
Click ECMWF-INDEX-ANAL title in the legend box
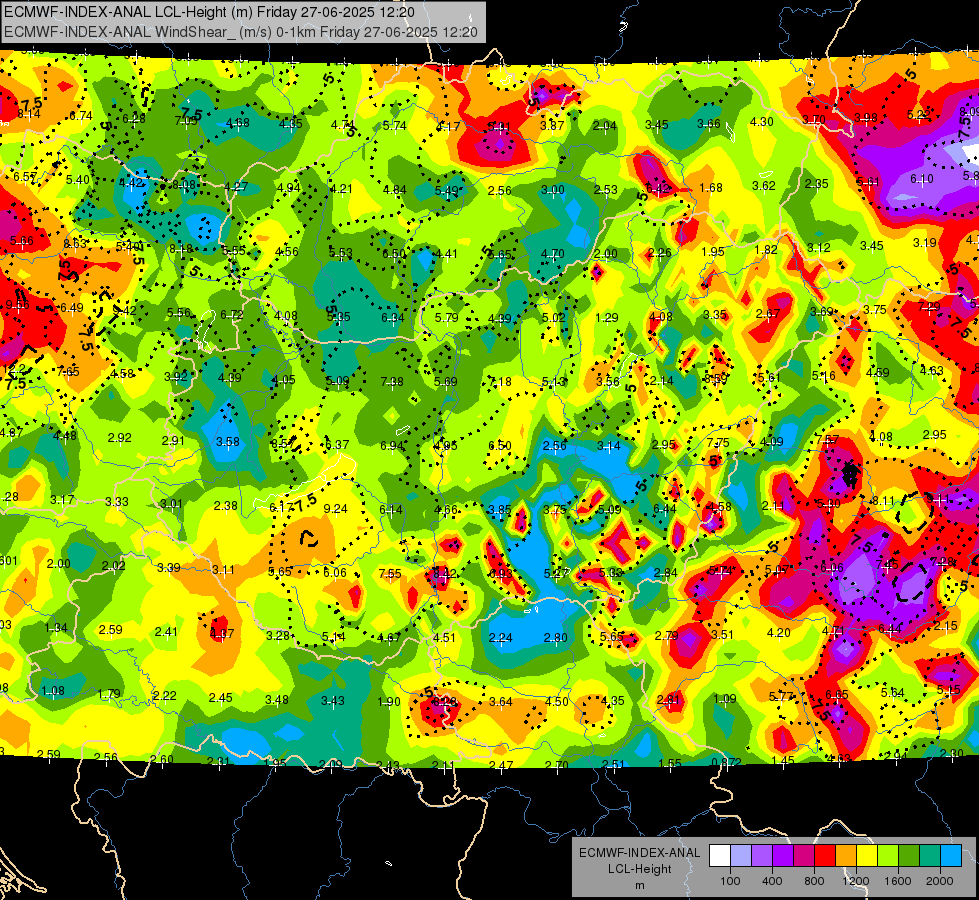[x=640, y=853]
